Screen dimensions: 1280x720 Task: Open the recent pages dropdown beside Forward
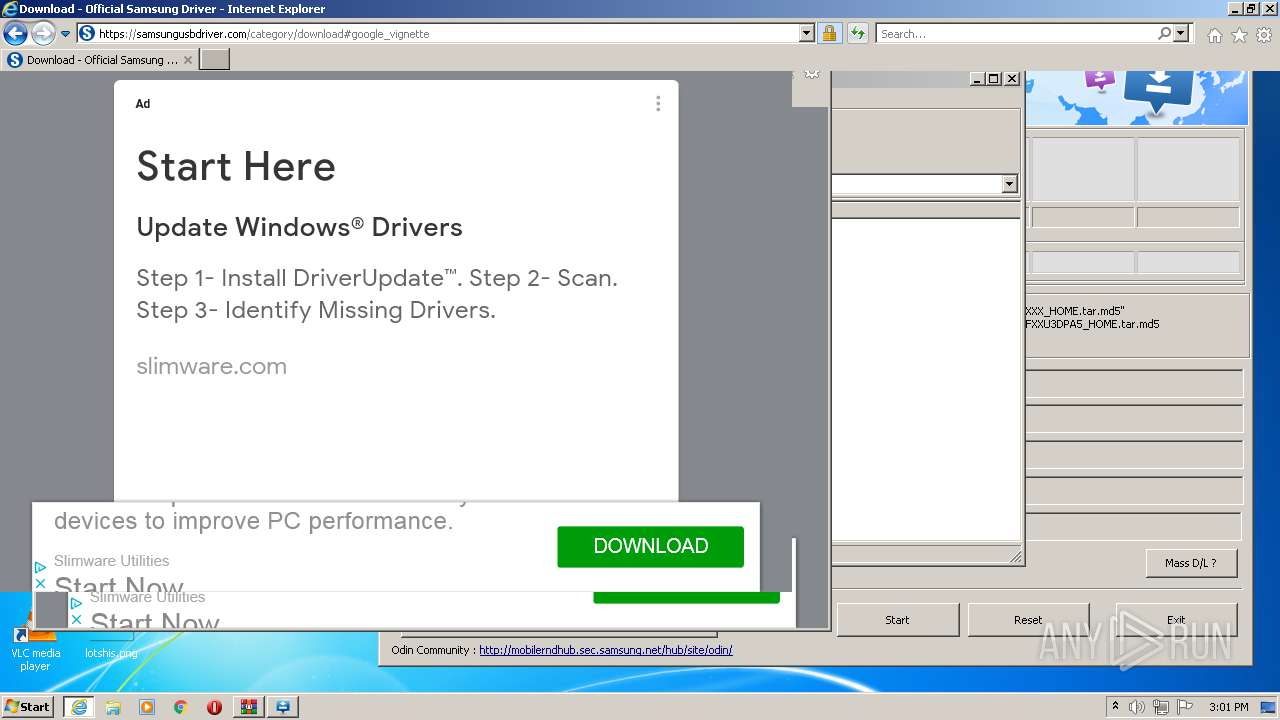click(x=66, y=34)
